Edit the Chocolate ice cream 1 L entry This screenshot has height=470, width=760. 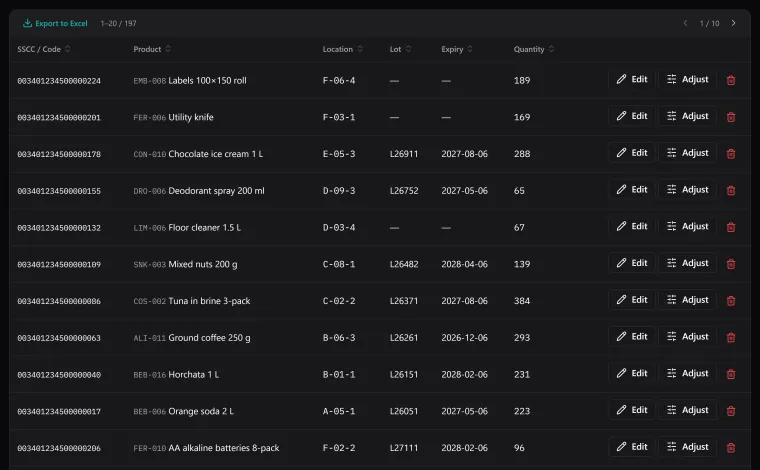pyautogui.click(x=632, y=153)
